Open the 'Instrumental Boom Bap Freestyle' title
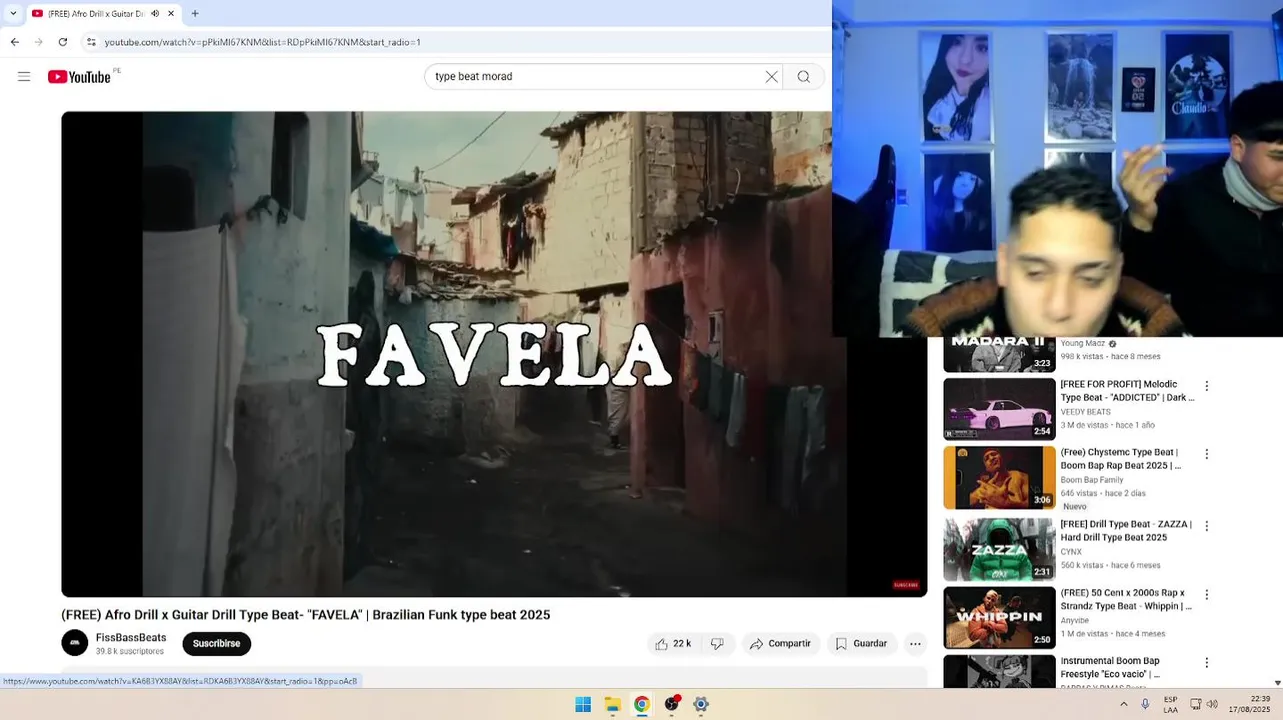Image resolution: width=1283 pixels, height=720 pixels. pyautogui.click(x=1110, y=668)
